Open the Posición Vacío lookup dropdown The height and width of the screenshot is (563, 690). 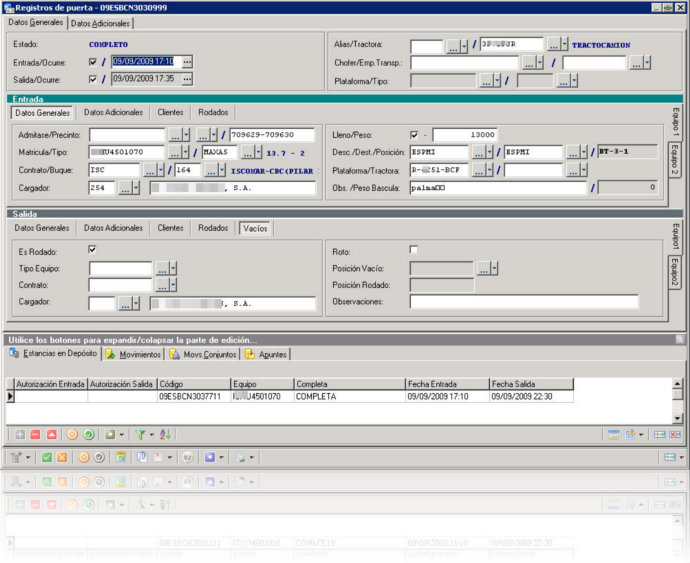pyautogui.click(x=494, y=268)
